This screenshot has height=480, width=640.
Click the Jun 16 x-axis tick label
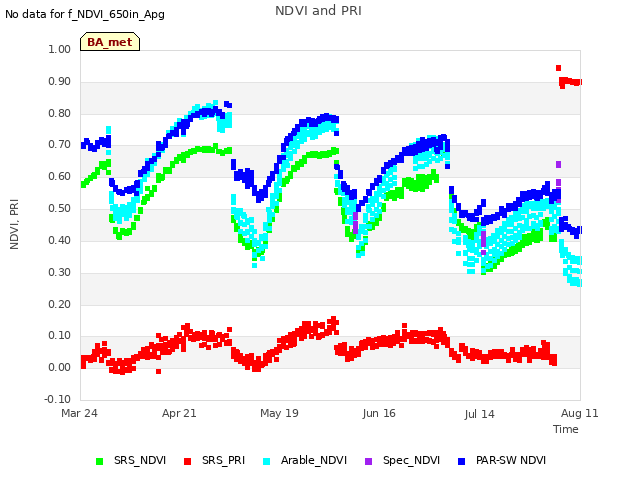[x=379, y=413]
